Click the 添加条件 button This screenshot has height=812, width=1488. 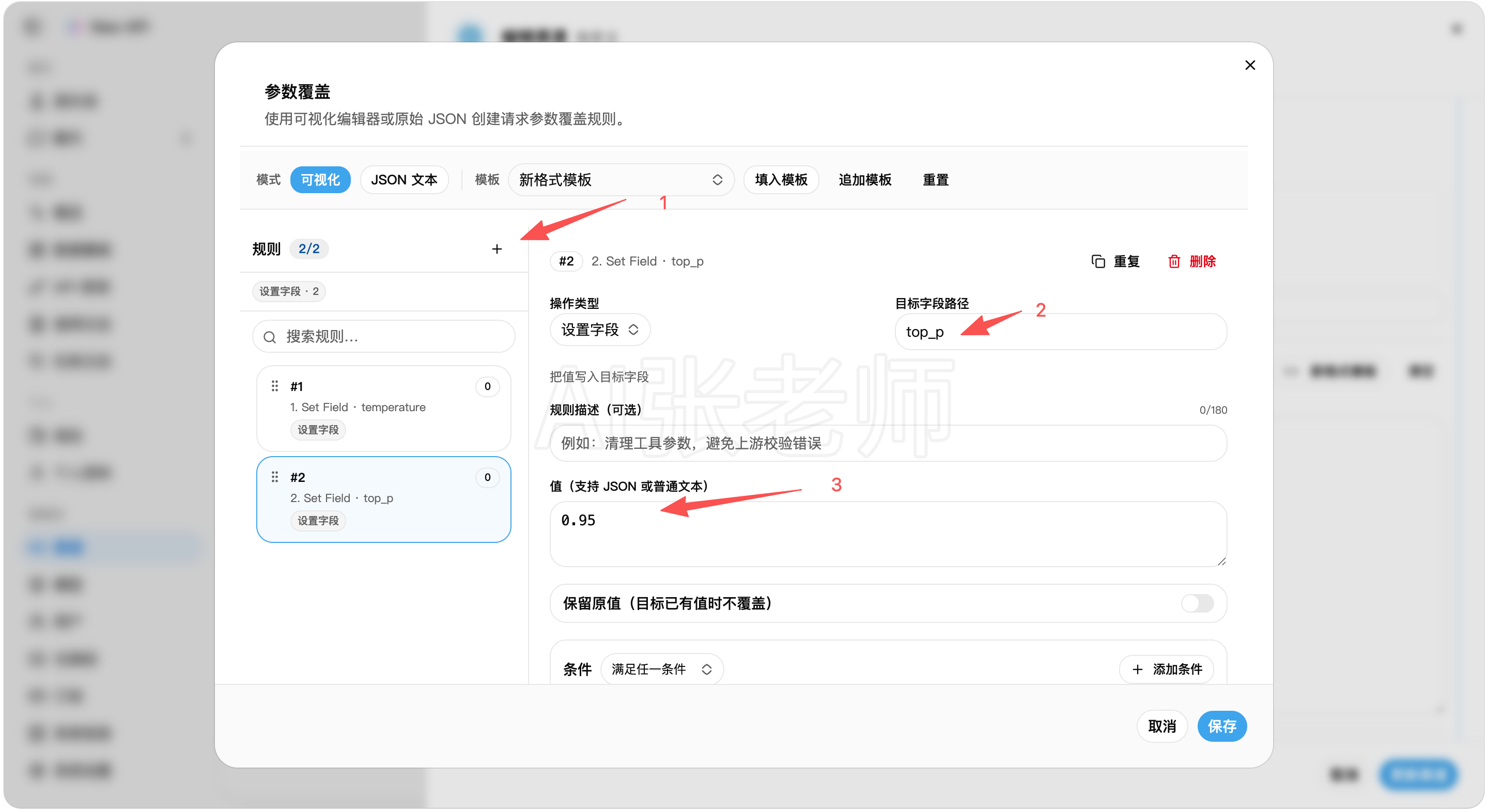click(x=1166, y=669)
